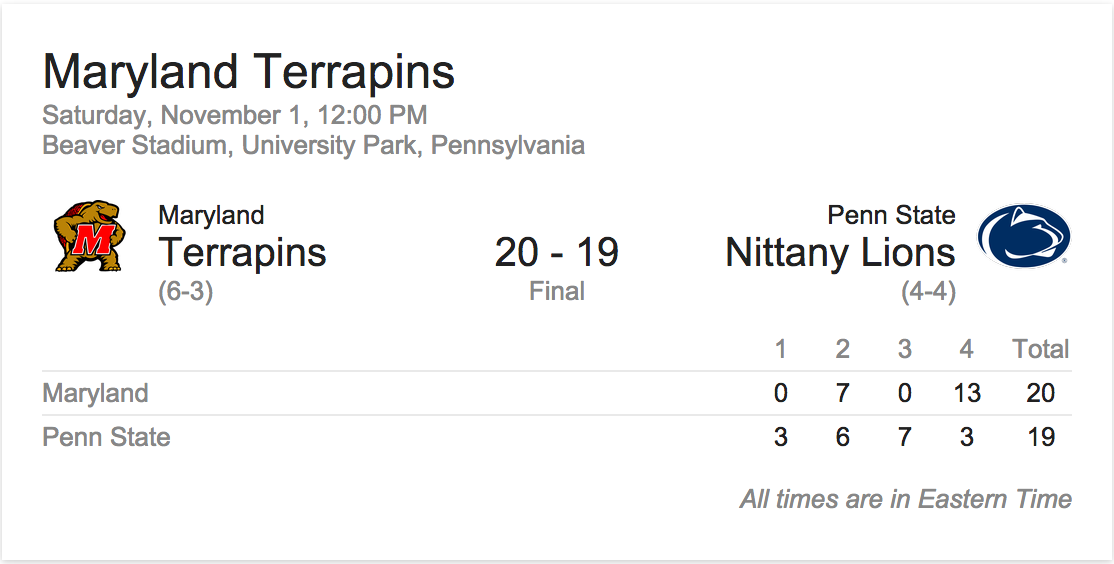Click the 20 - 19 final score
Viewport: 1114px width, 564px height.
557,252
